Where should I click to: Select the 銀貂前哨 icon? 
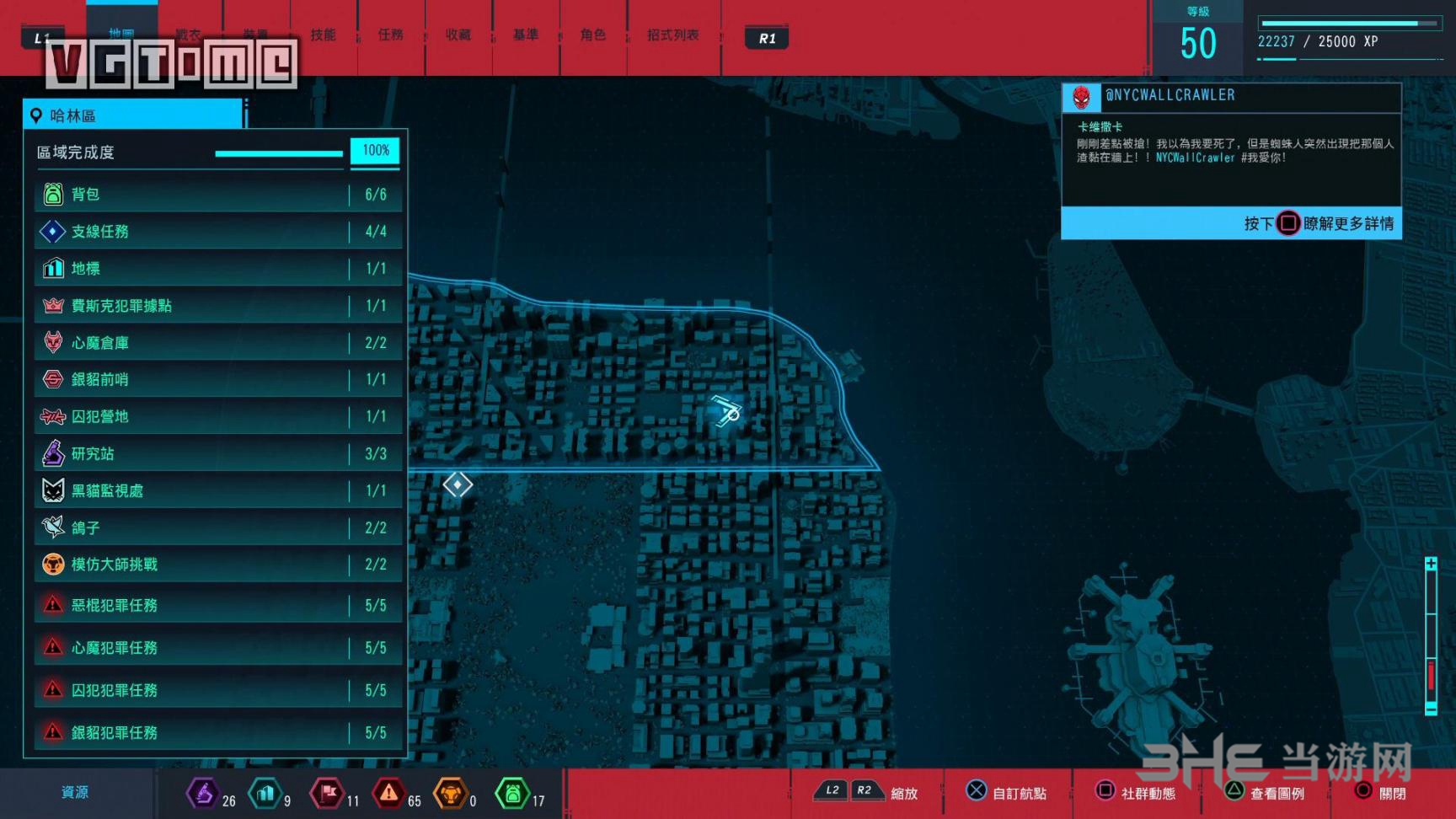[53, 379]
